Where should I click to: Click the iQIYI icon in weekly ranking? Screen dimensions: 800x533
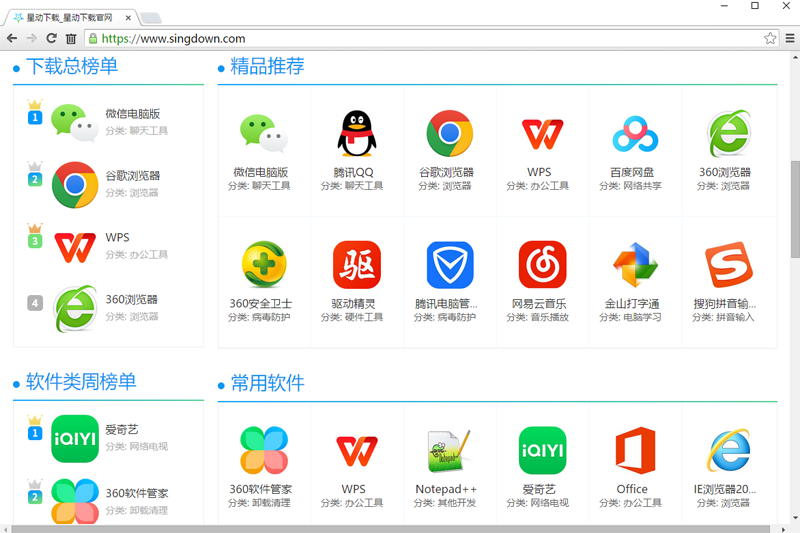coord(75,439)
